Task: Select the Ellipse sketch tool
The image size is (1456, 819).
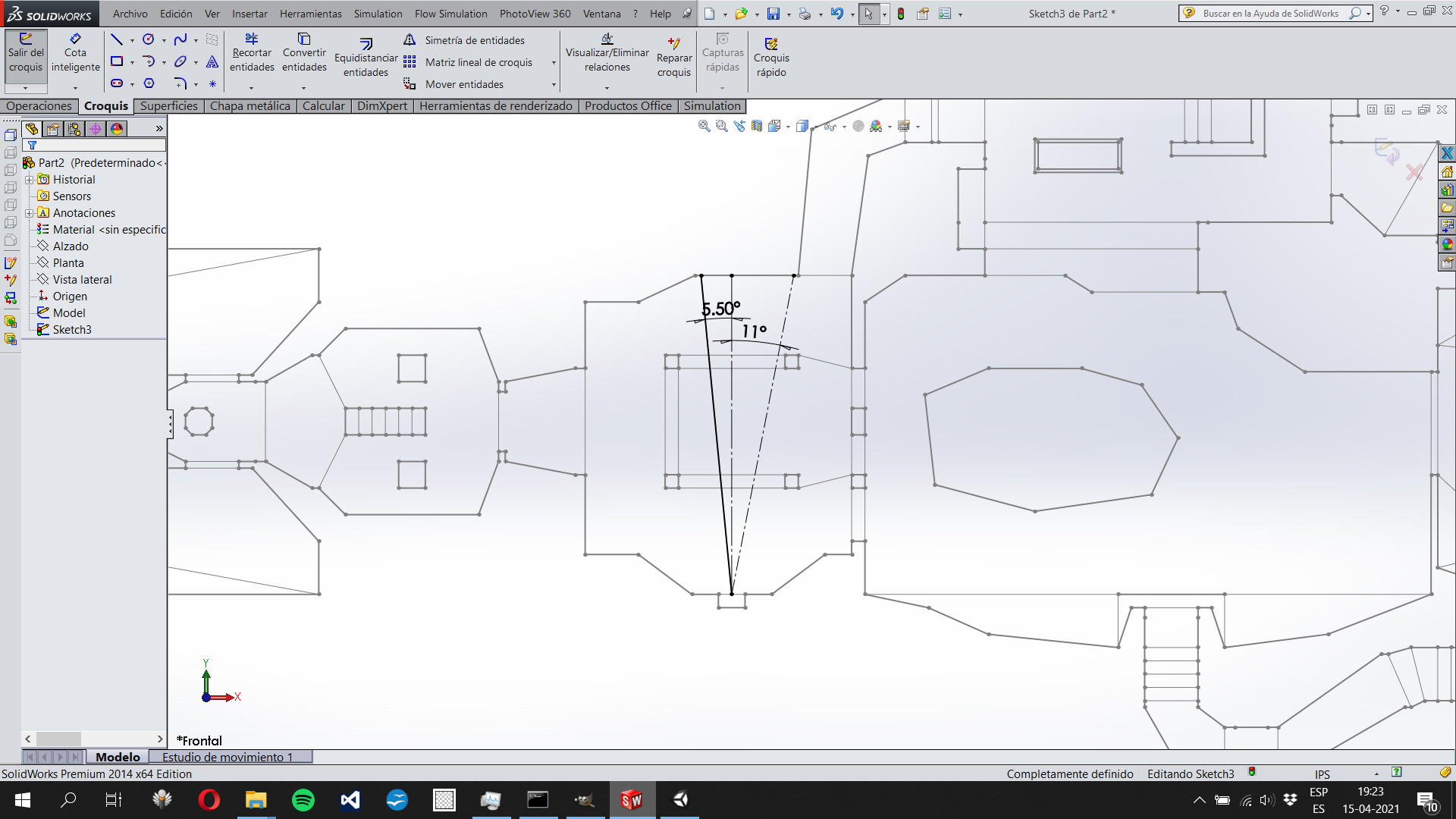Action: tap(180, 61)
